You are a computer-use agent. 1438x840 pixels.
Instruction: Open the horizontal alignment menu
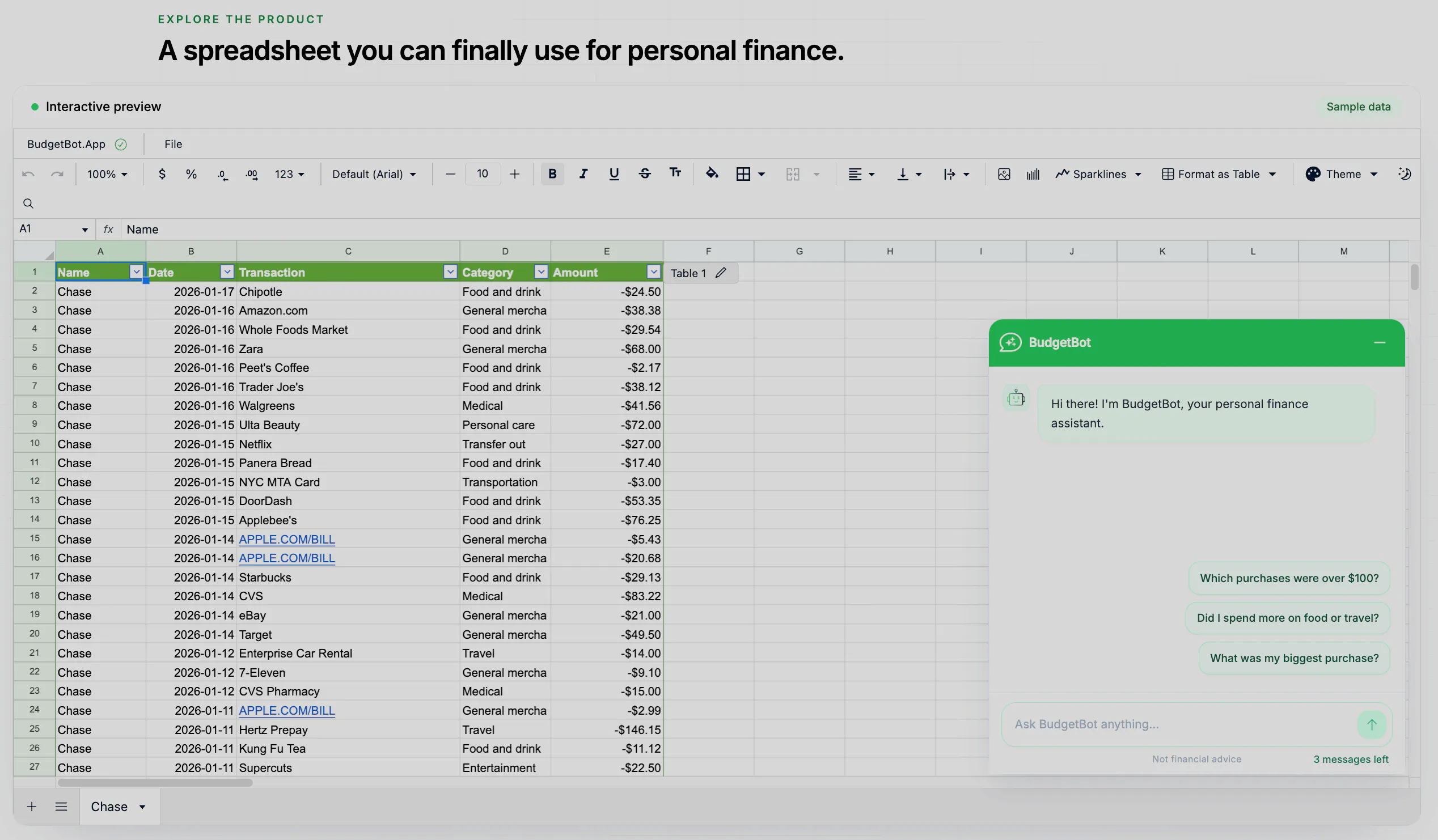(x=861, y=174)
